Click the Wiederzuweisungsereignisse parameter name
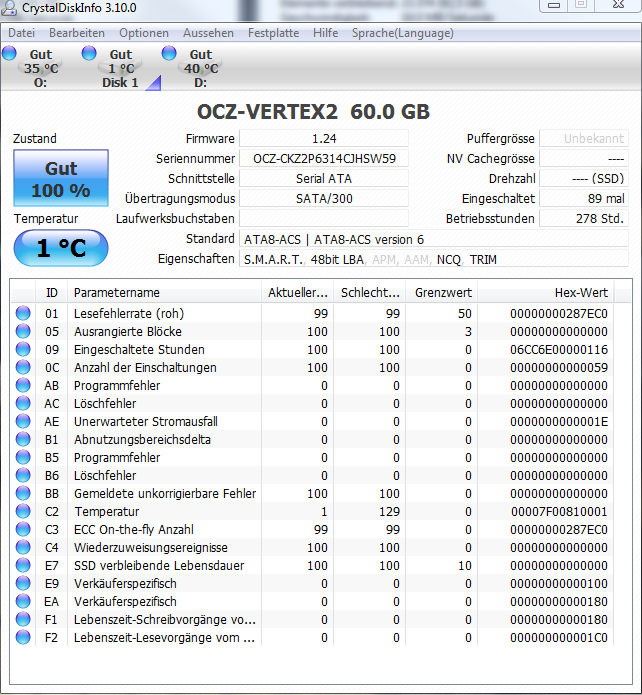Image resolution: width=642 pixels, height=695 pixels. [151, 547]
